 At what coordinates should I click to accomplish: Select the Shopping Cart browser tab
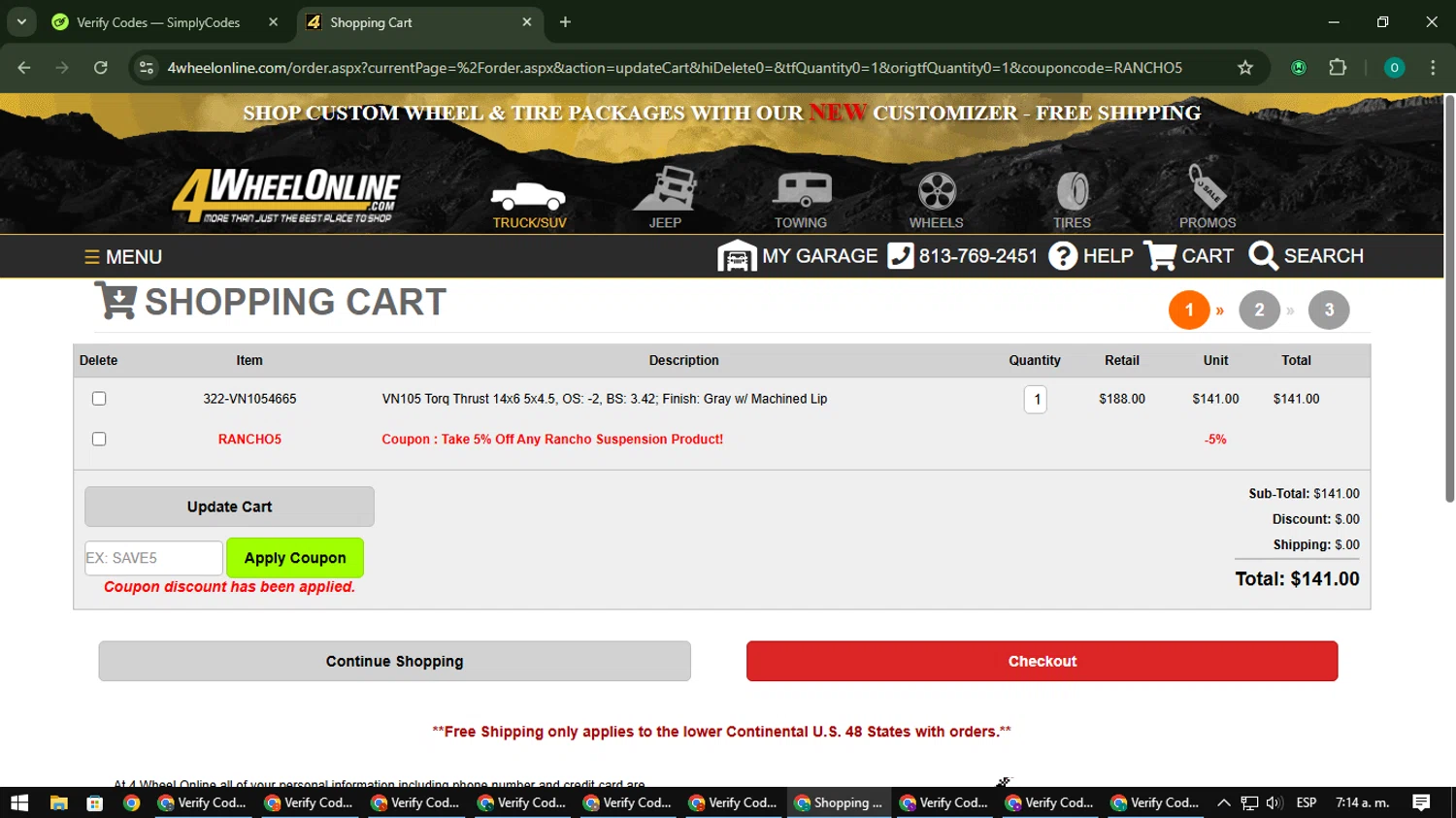click(371, 22)
